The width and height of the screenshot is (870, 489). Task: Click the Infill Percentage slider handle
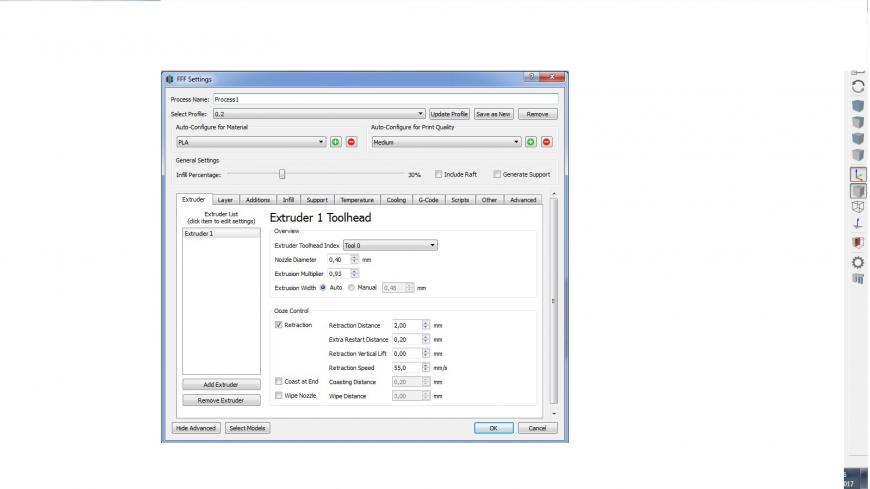282,174
